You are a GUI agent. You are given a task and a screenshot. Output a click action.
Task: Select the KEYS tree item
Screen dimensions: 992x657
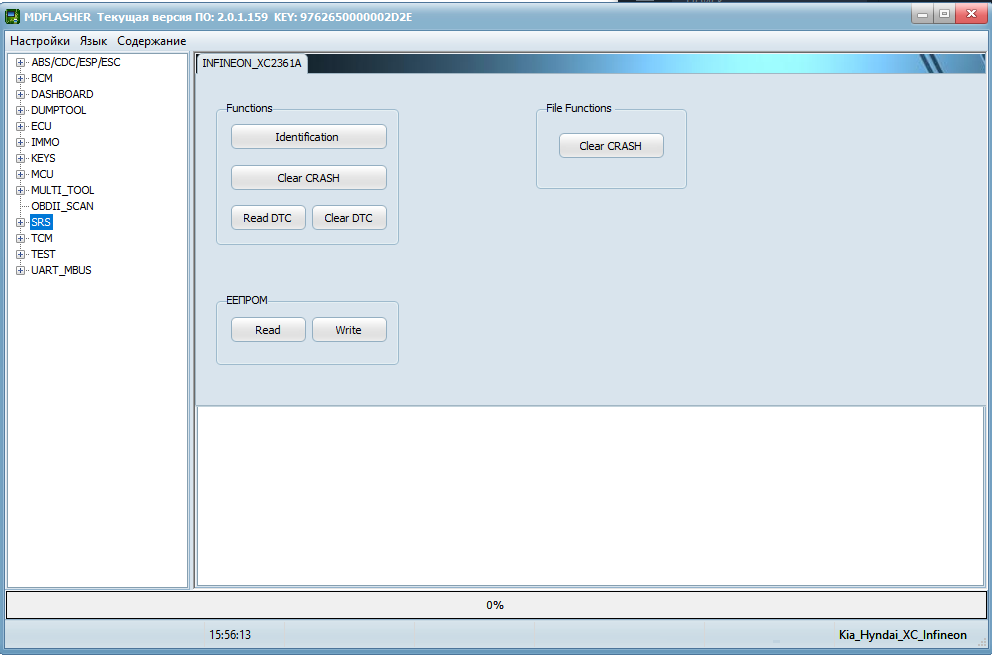43,158
